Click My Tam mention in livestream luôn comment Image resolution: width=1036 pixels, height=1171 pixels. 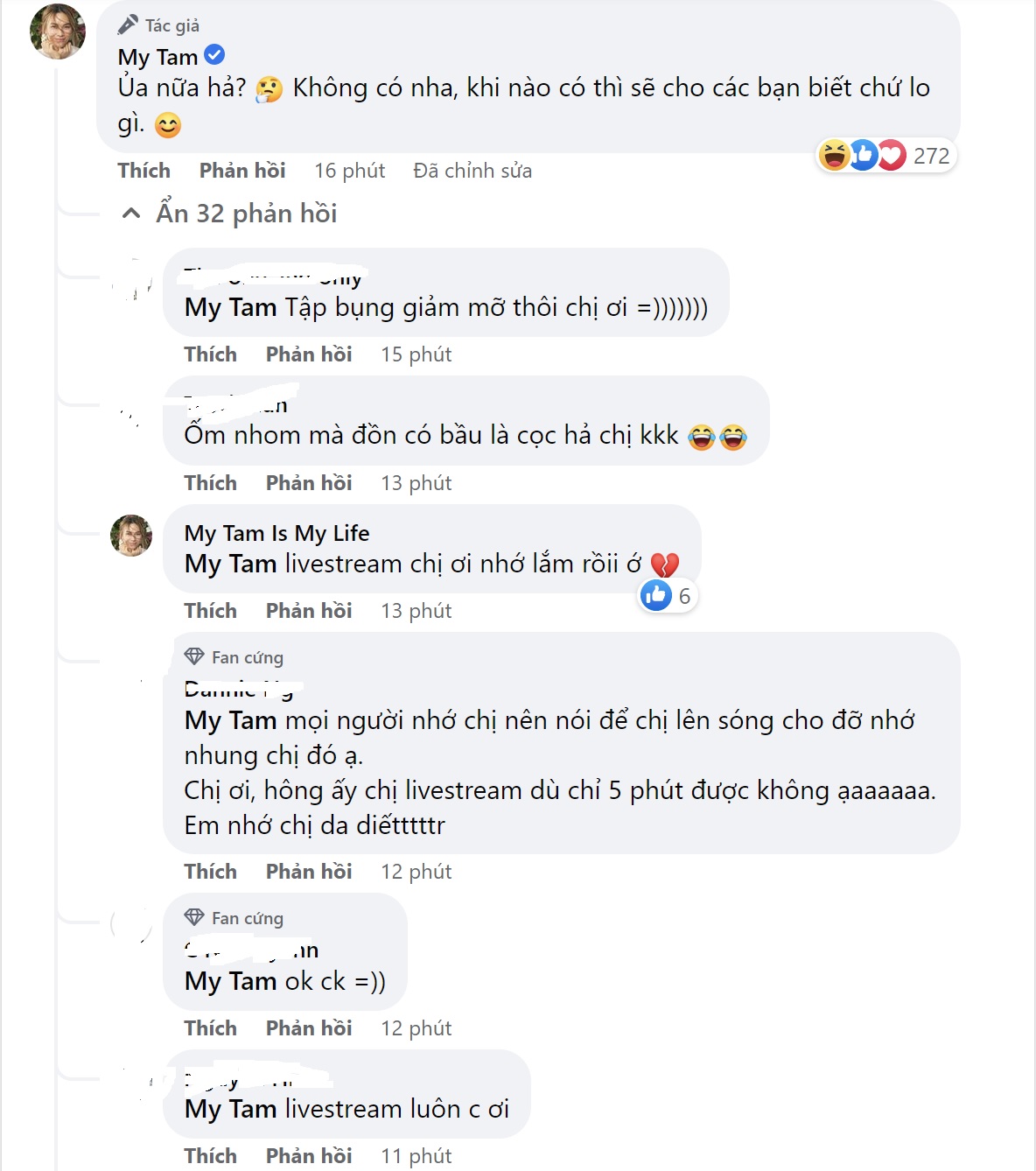[x=231, y=1109]
